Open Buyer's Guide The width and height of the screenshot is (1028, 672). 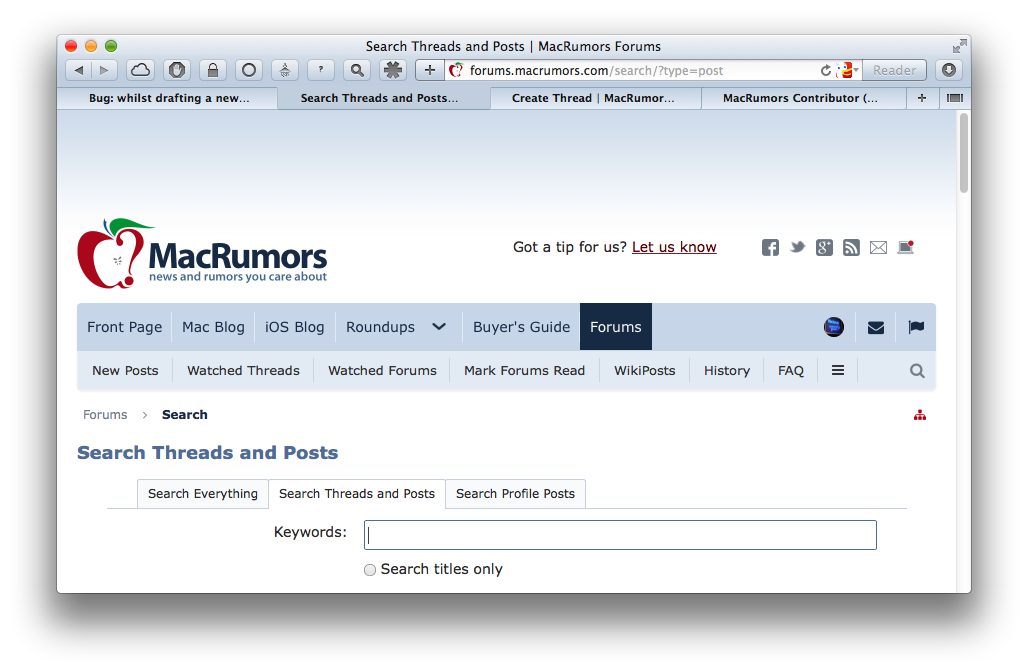pos(522,326)
